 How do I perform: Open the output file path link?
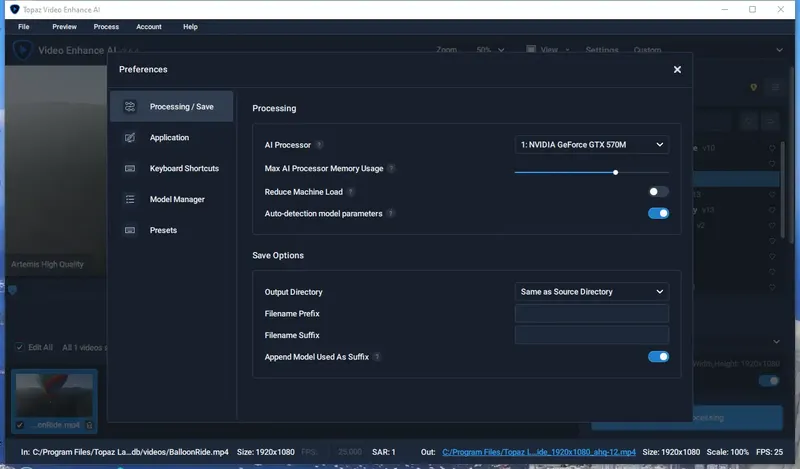pyautogui.click(x=539, y=452)
